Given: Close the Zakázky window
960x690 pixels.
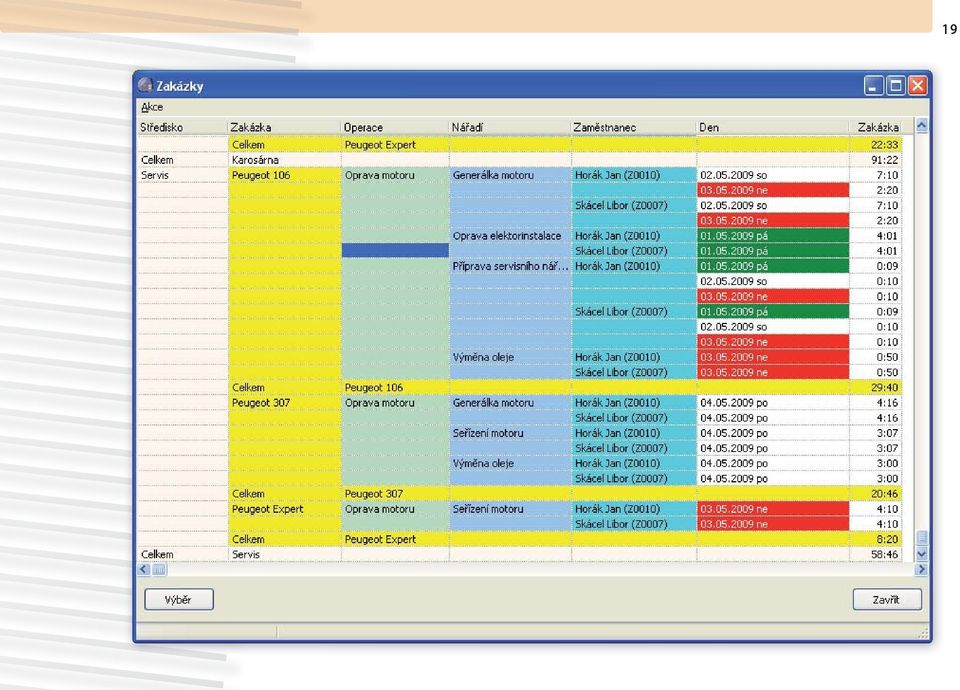Looking at the screenshot, I should tap(917, 86).
